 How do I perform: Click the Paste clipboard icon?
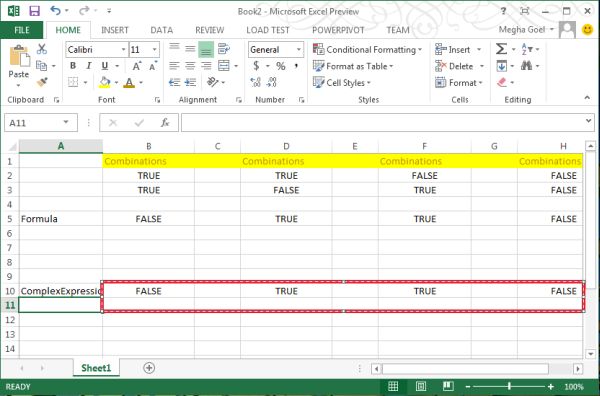(x=19, y=55)
